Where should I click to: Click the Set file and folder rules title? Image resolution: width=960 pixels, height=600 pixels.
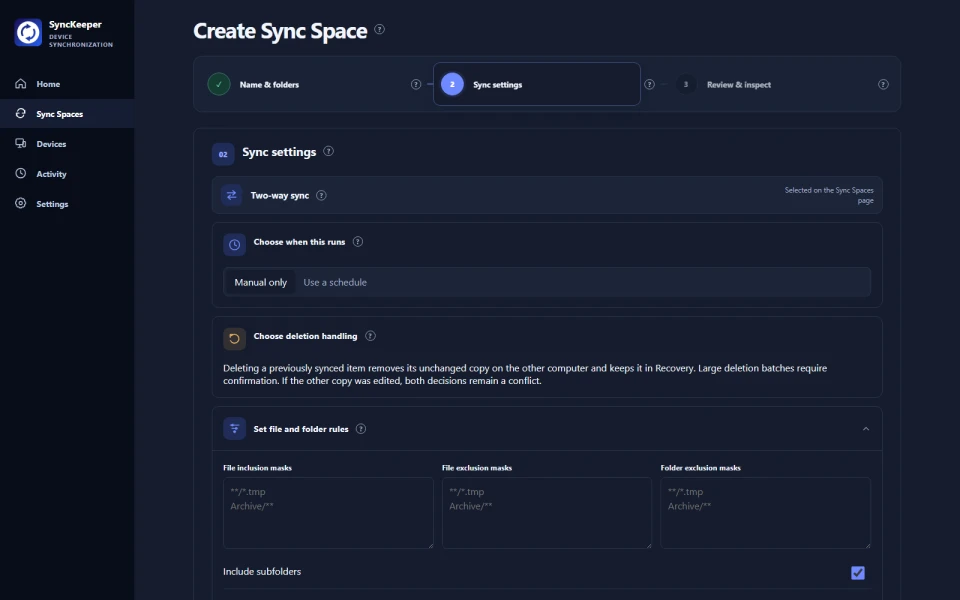click(301, 429)
